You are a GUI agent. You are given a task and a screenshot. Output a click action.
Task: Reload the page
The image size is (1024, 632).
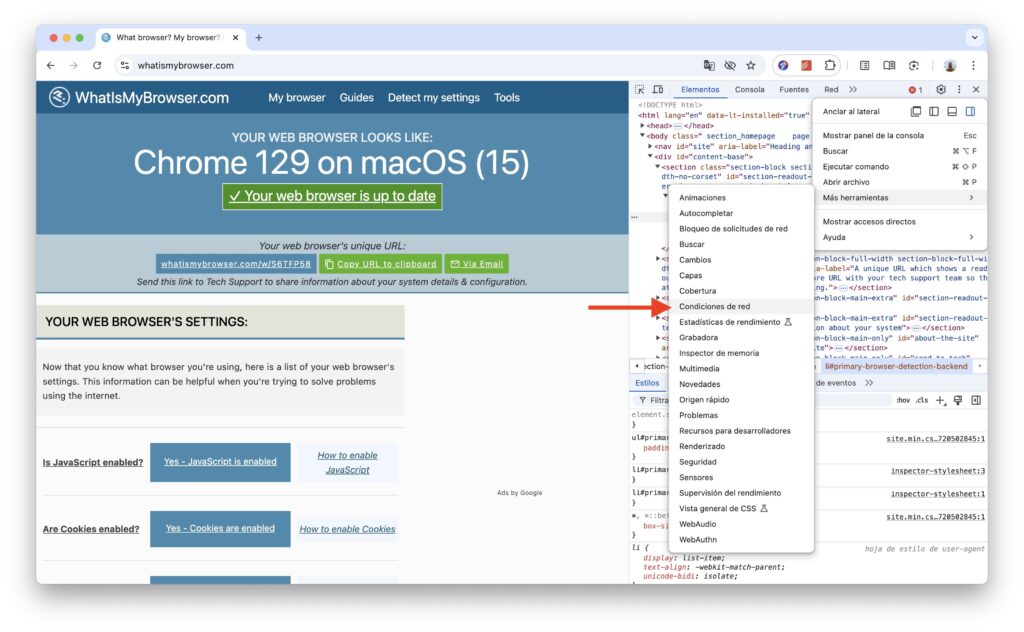97,65
